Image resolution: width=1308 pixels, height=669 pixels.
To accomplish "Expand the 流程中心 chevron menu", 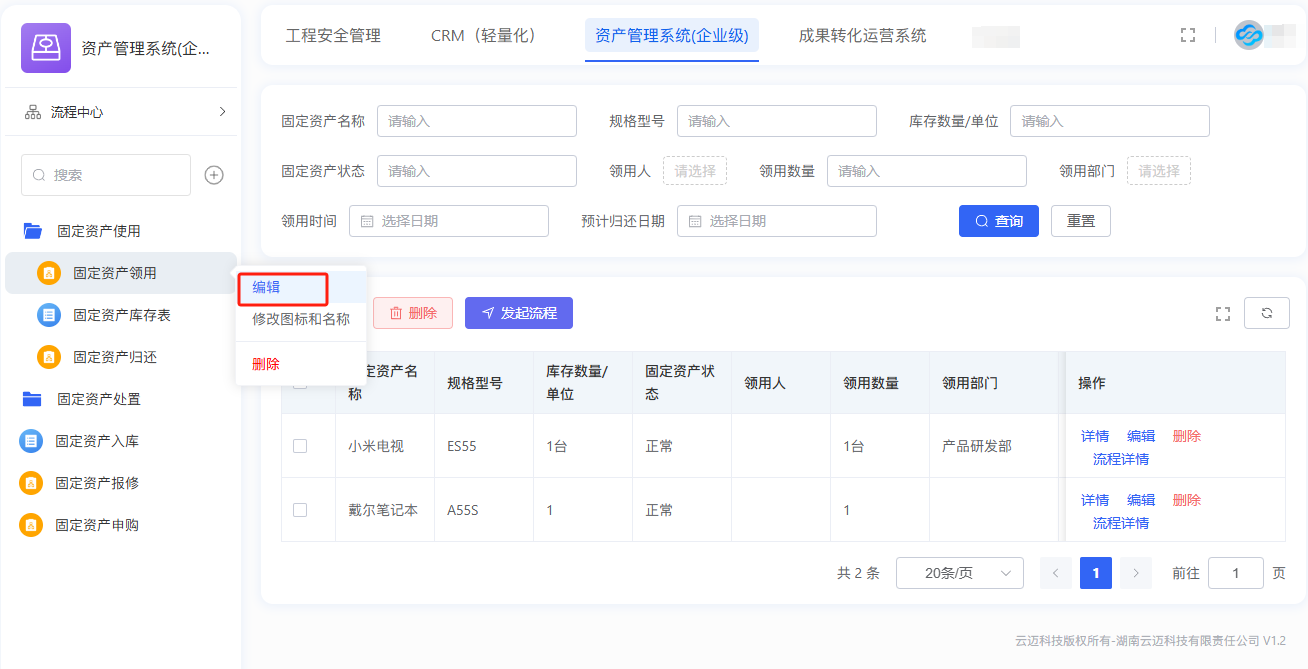I will 222,112.
